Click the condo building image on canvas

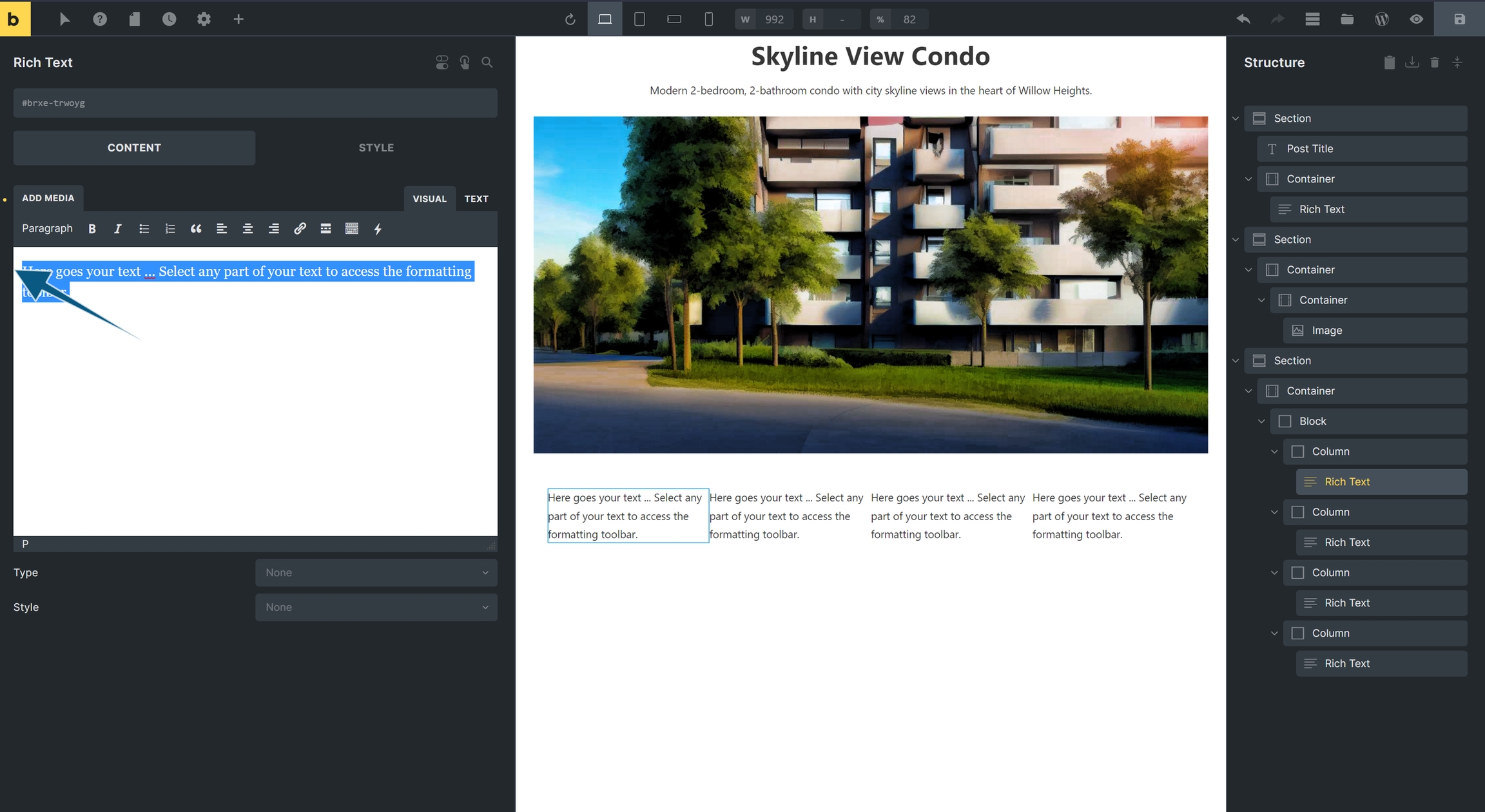tap(870, 285)
